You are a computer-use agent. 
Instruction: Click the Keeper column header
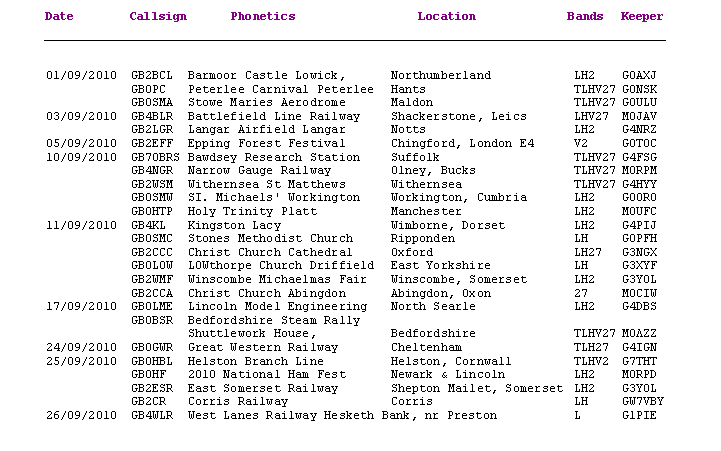click(642, 17)
